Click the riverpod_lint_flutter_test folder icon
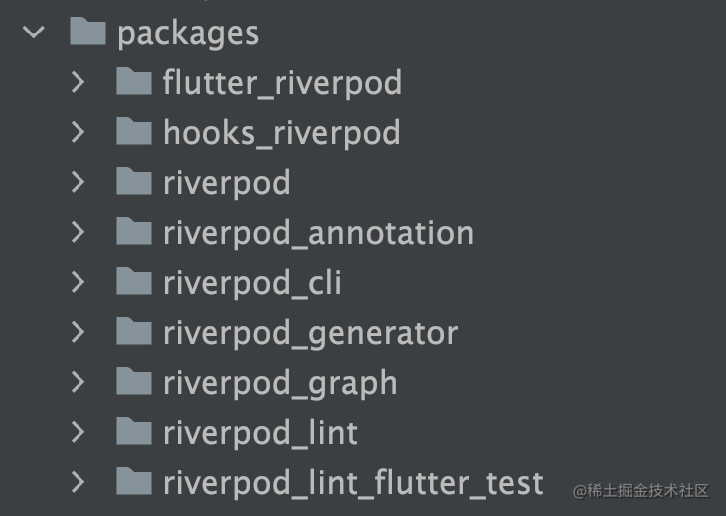 [x=133, y=481]
